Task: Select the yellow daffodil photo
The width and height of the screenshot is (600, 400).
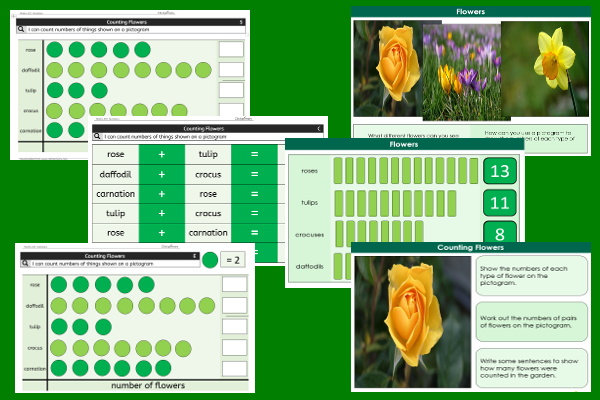Action: [x=545, y=69]
